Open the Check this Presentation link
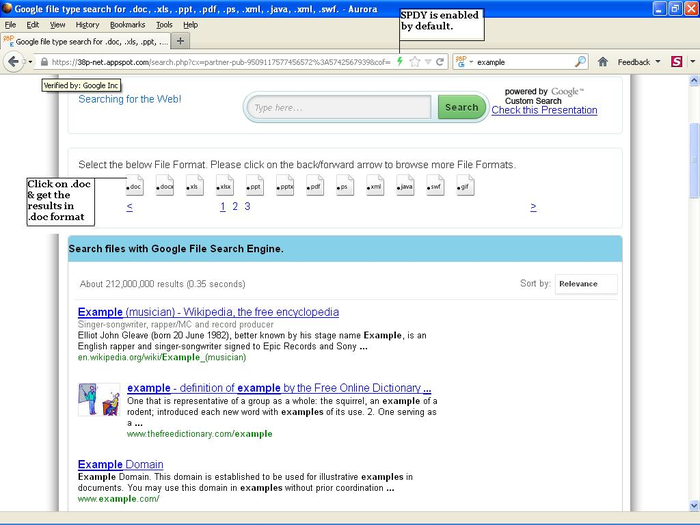The image size is (700, 525). tap(544, 110)
